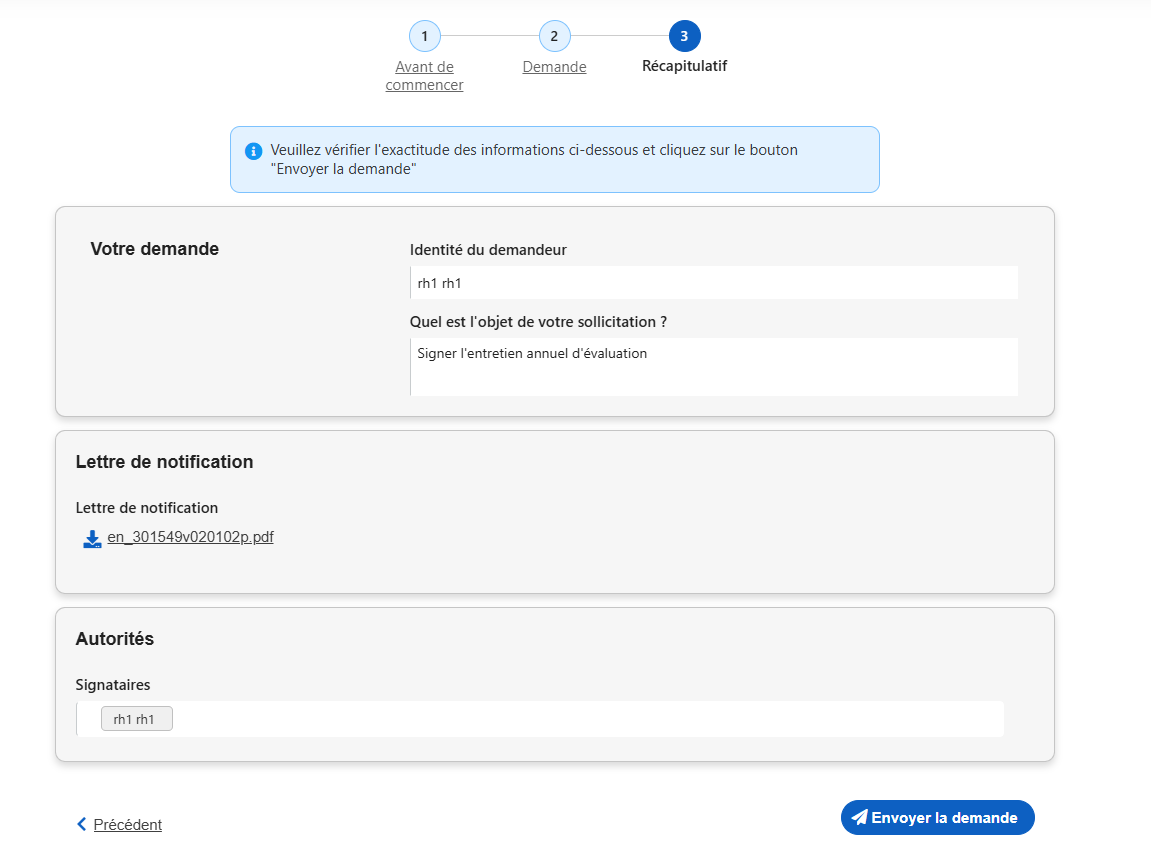Open the "Demande" step link
The height and width of the screenshot is (863, 1151).
pos(554,67)
